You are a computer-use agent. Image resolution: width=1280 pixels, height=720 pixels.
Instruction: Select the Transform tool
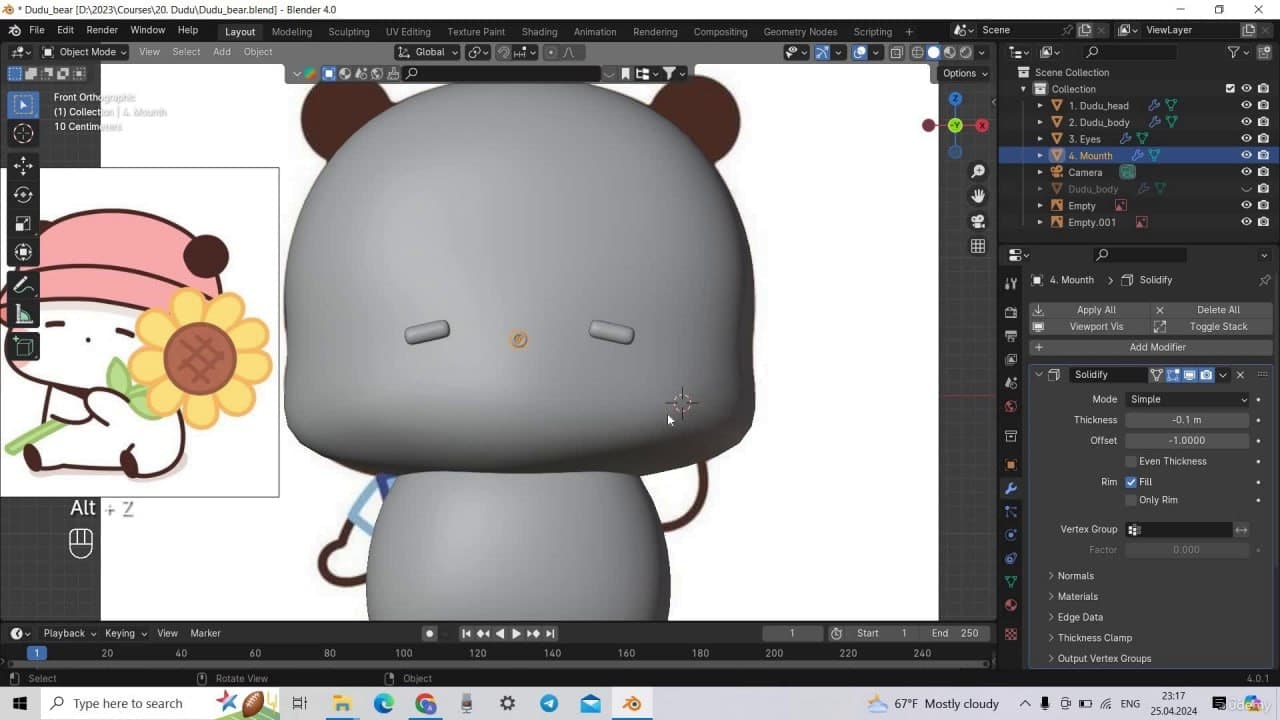[23, 252]
